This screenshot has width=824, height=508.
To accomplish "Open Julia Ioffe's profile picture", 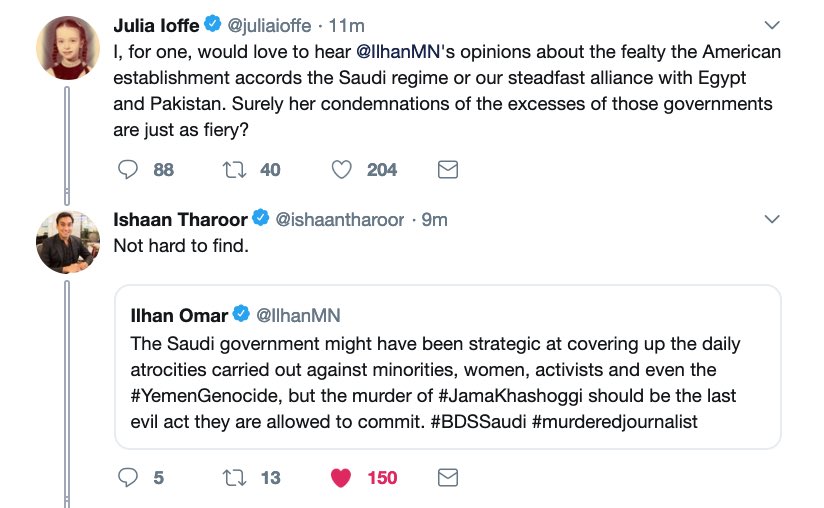I will [x=68, y=48].
